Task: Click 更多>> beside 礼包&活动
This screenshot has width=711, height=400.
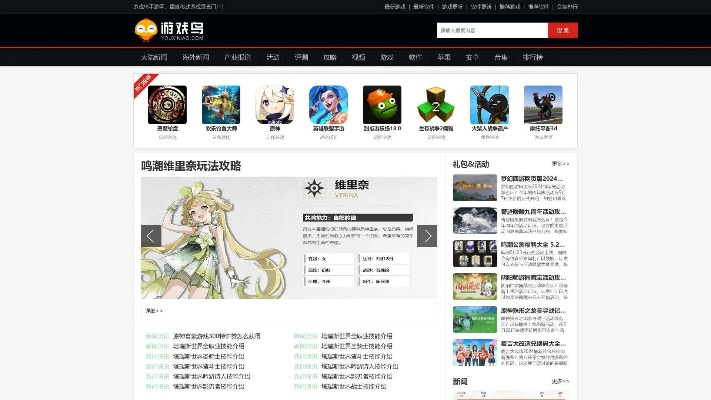Action: click(560, 164)
